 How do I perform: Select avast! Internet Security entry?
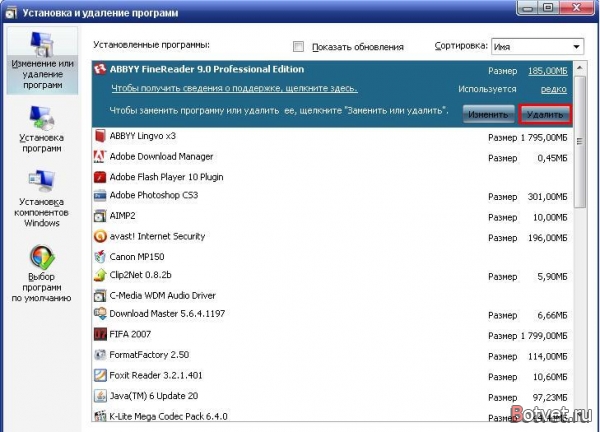332,237
